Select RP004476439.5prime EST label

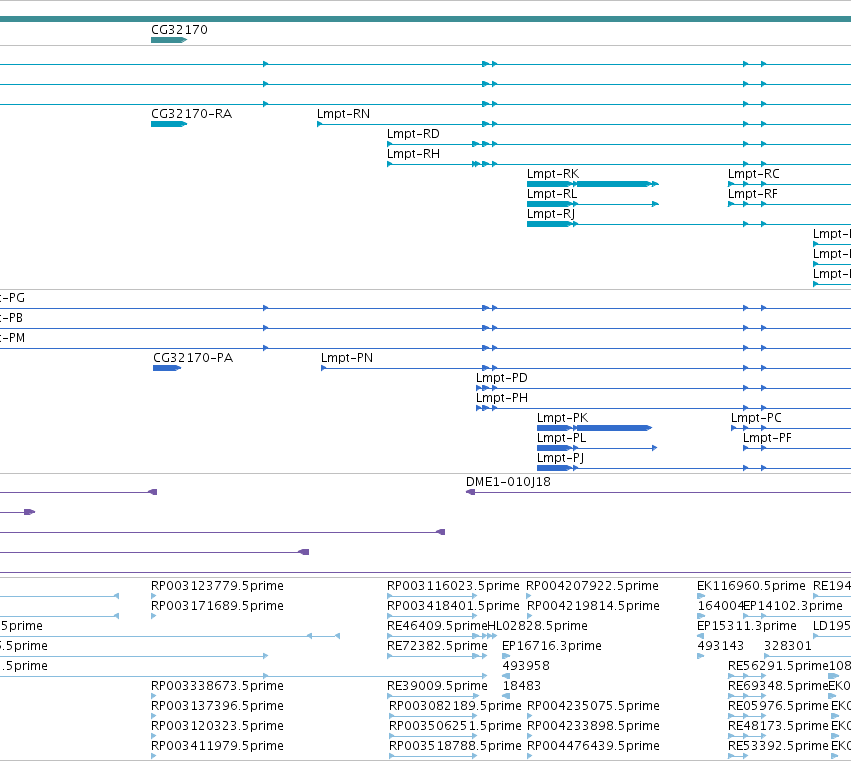593,746
